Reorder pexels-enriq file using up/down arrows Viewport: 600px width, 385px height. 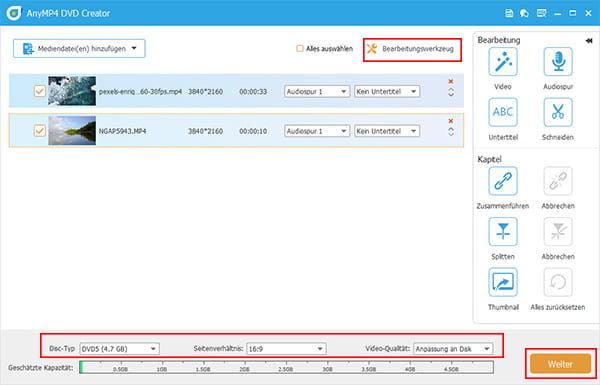(451, 92)
